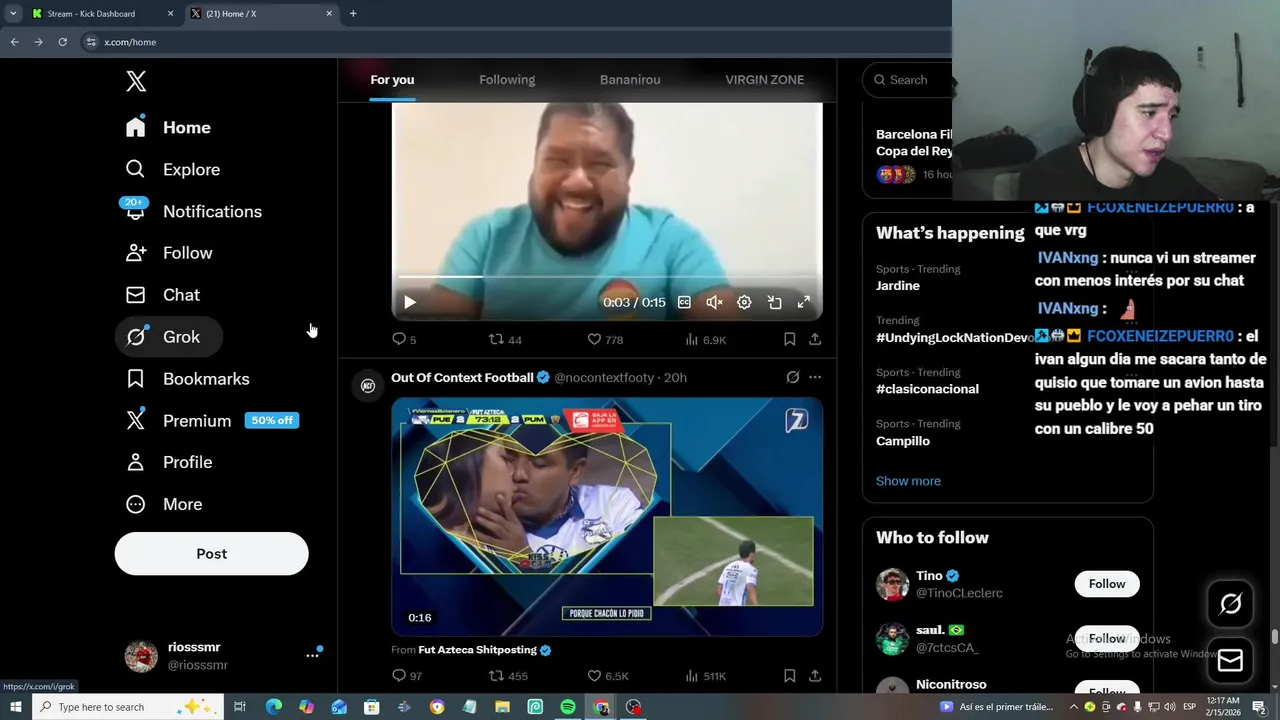This screenshot has height=720, width=1280.
Task: Select the For you tab
Action: tap(392, 80)
